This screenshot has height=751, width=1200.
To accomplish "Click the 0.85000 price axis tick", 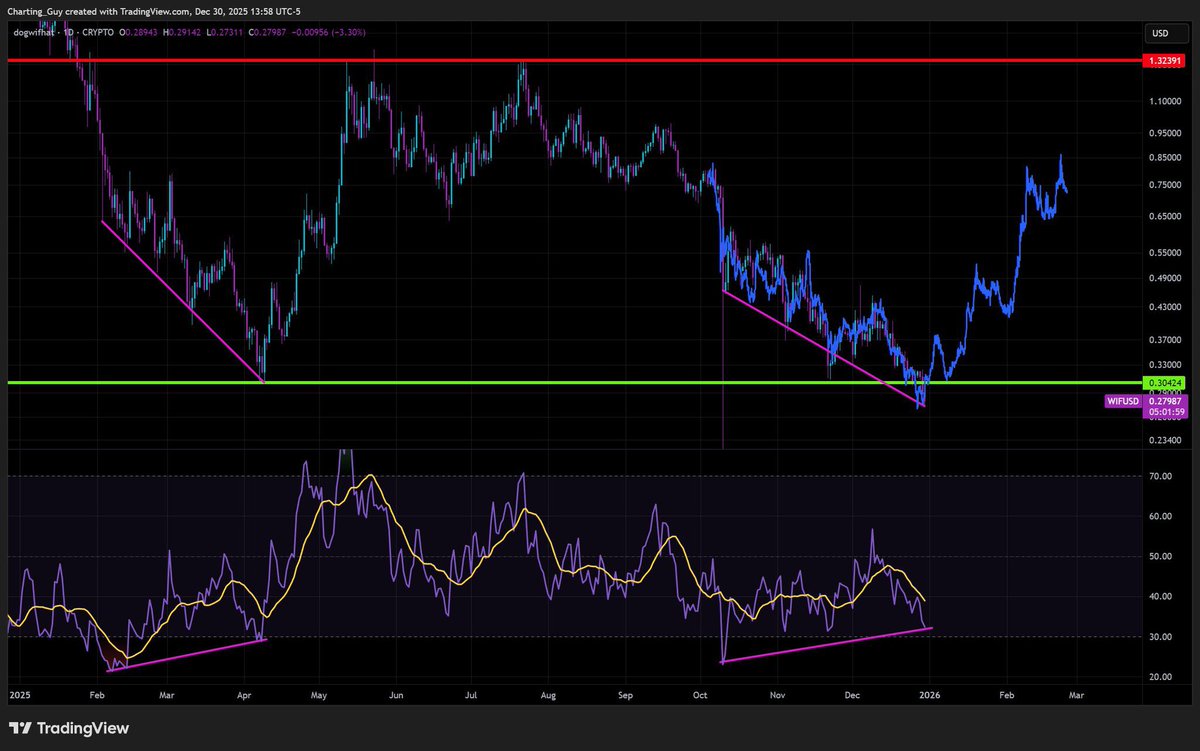I will tap(1165, 157).
